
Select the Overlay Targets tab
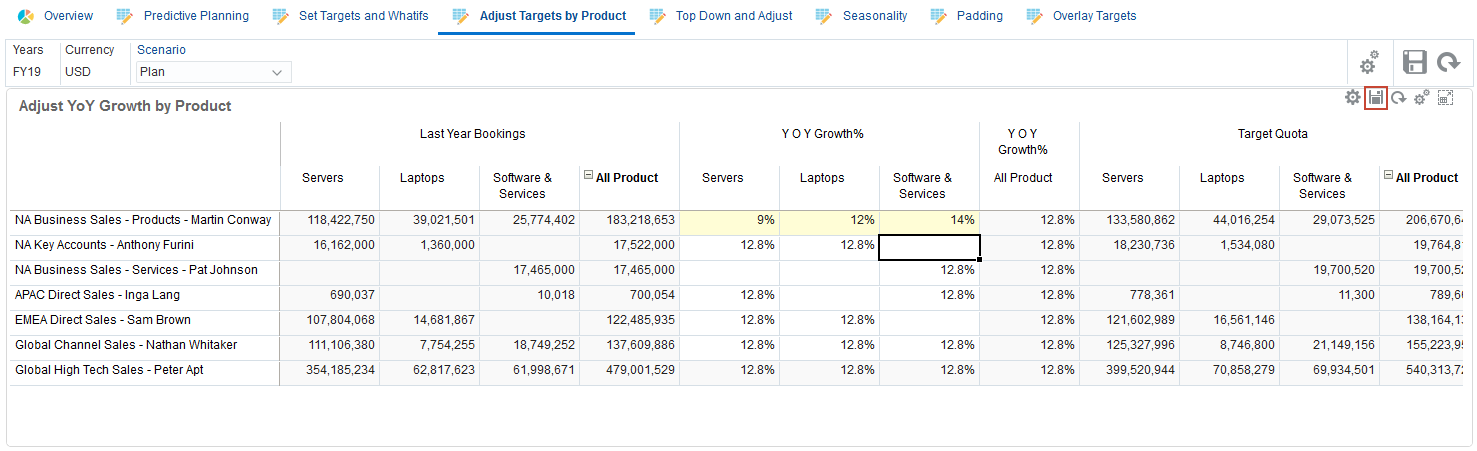pyautogui.click(x=1094, y=16)
